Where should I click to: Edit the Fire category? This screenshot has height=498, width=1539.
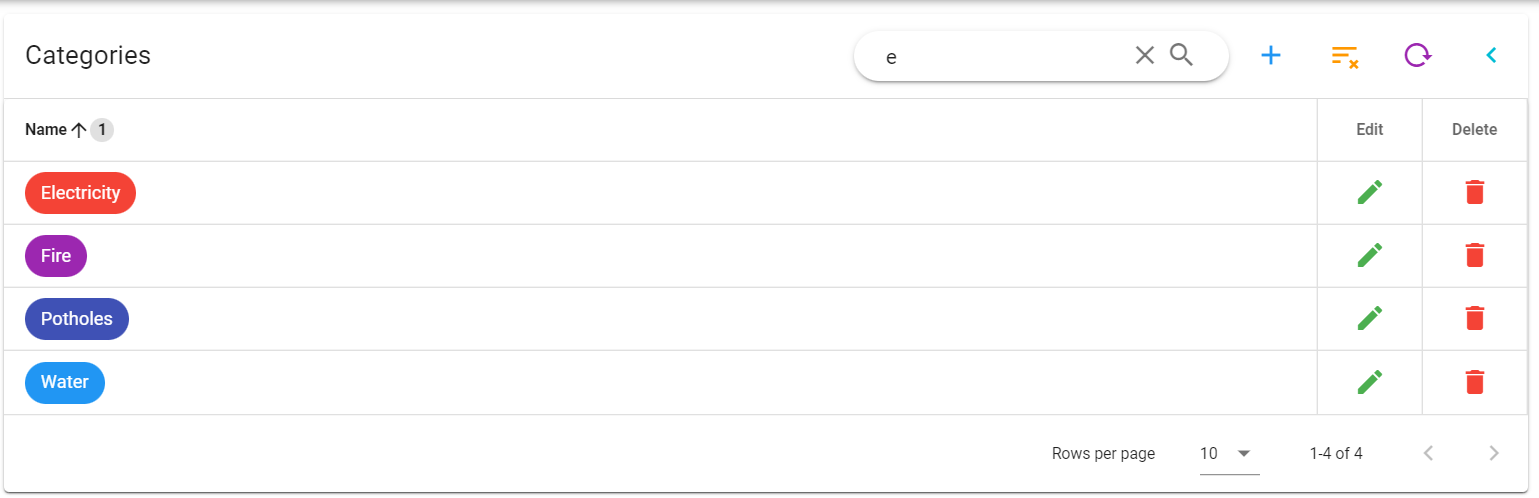[x=1370, y=256]
